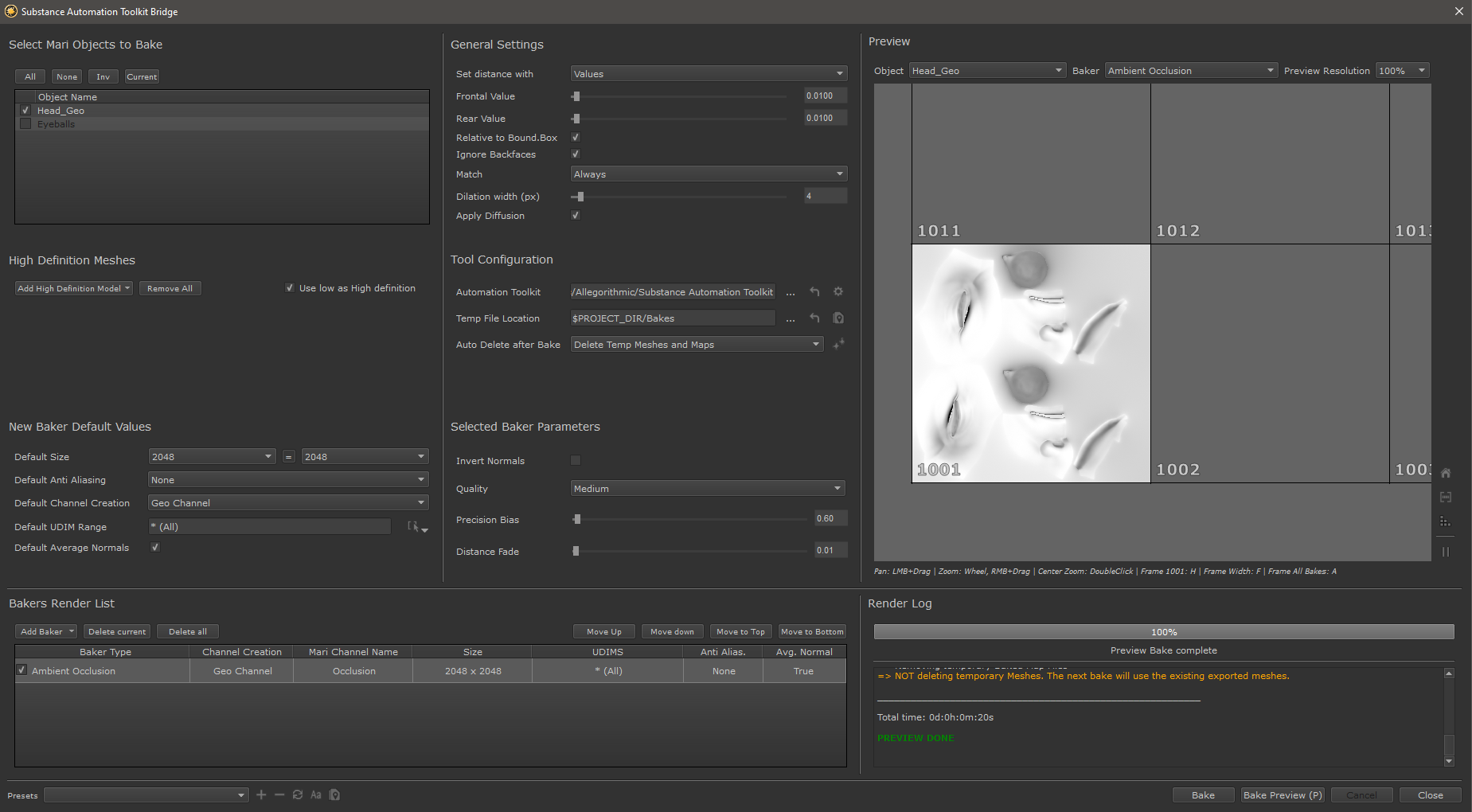Click the frame width icon in Preview
Viewport: 1472px width, 812px height.
pos(1446,498)
